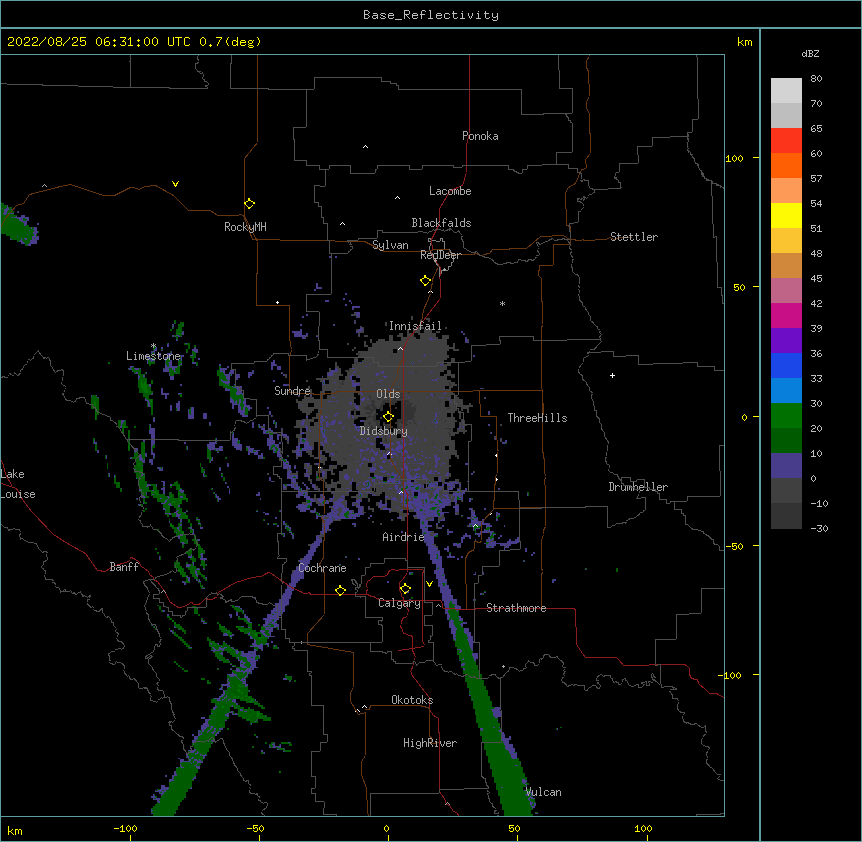Pick the blue 33–36 dBZ legend swatch
This screenshot has height=842, width=862.
pyautogui.click(x=786, y=365)
